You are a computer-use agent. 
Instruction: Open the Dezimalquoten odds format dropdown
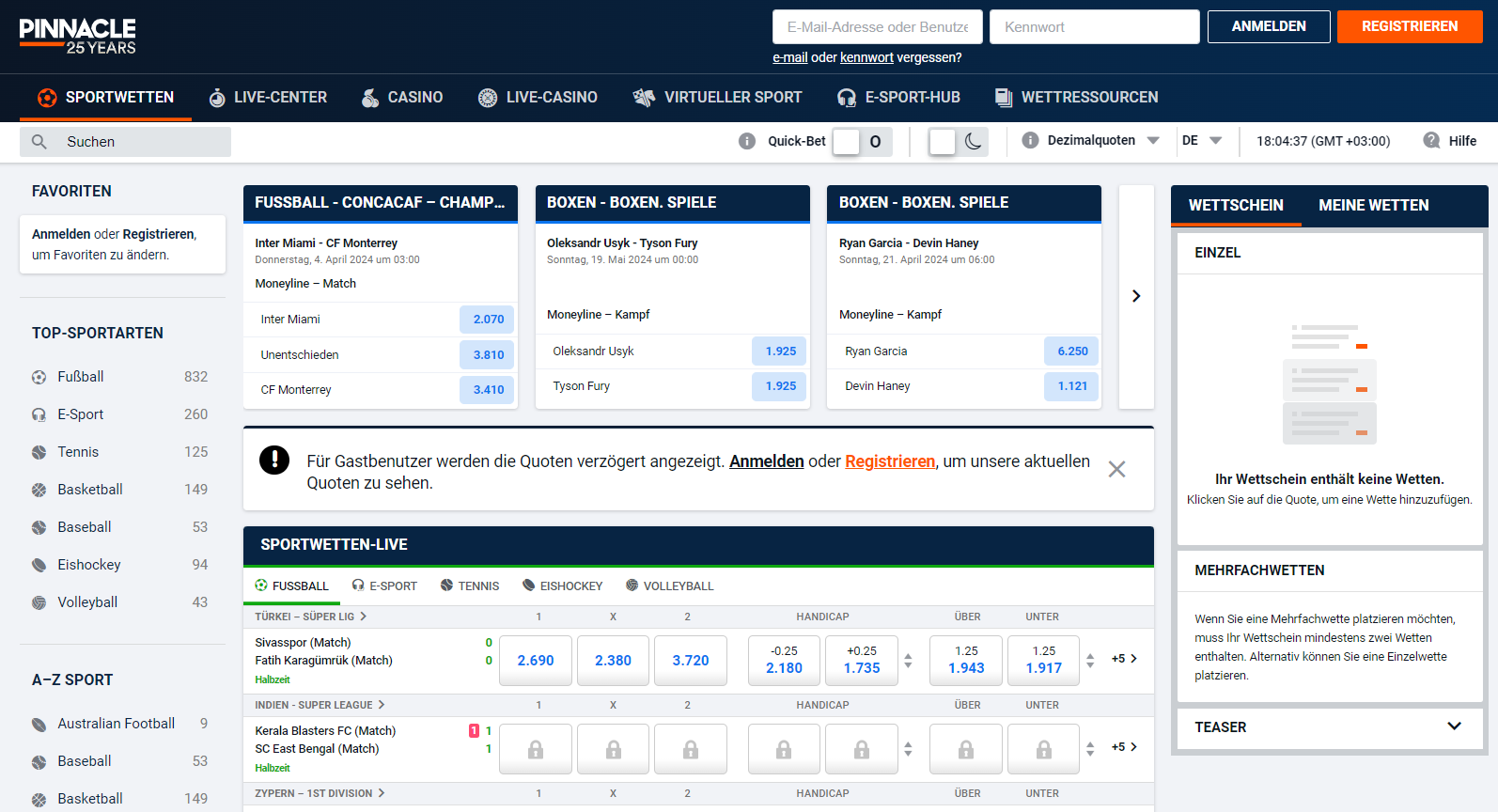click(x=1103, y=140)
